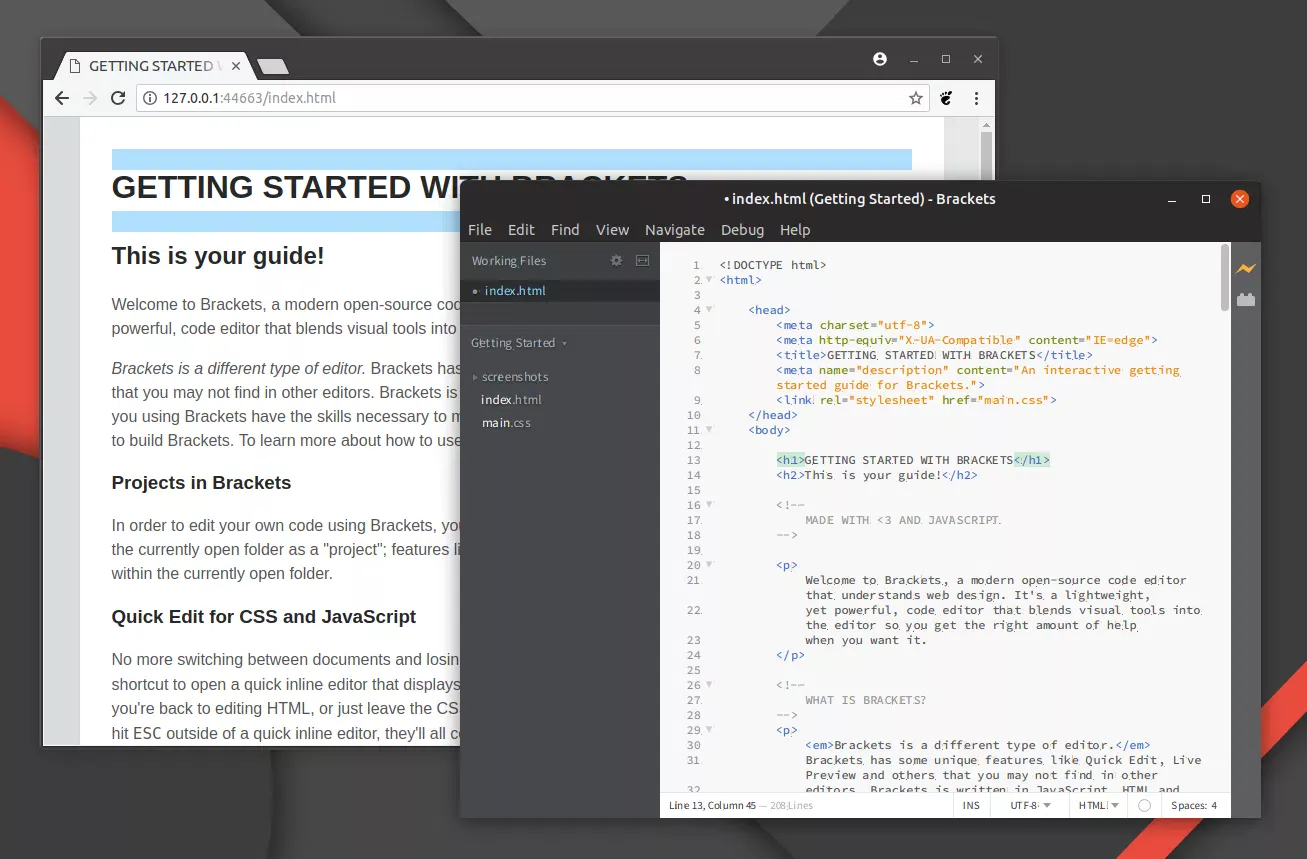Fold the comment block at line 26

[709, 685]
